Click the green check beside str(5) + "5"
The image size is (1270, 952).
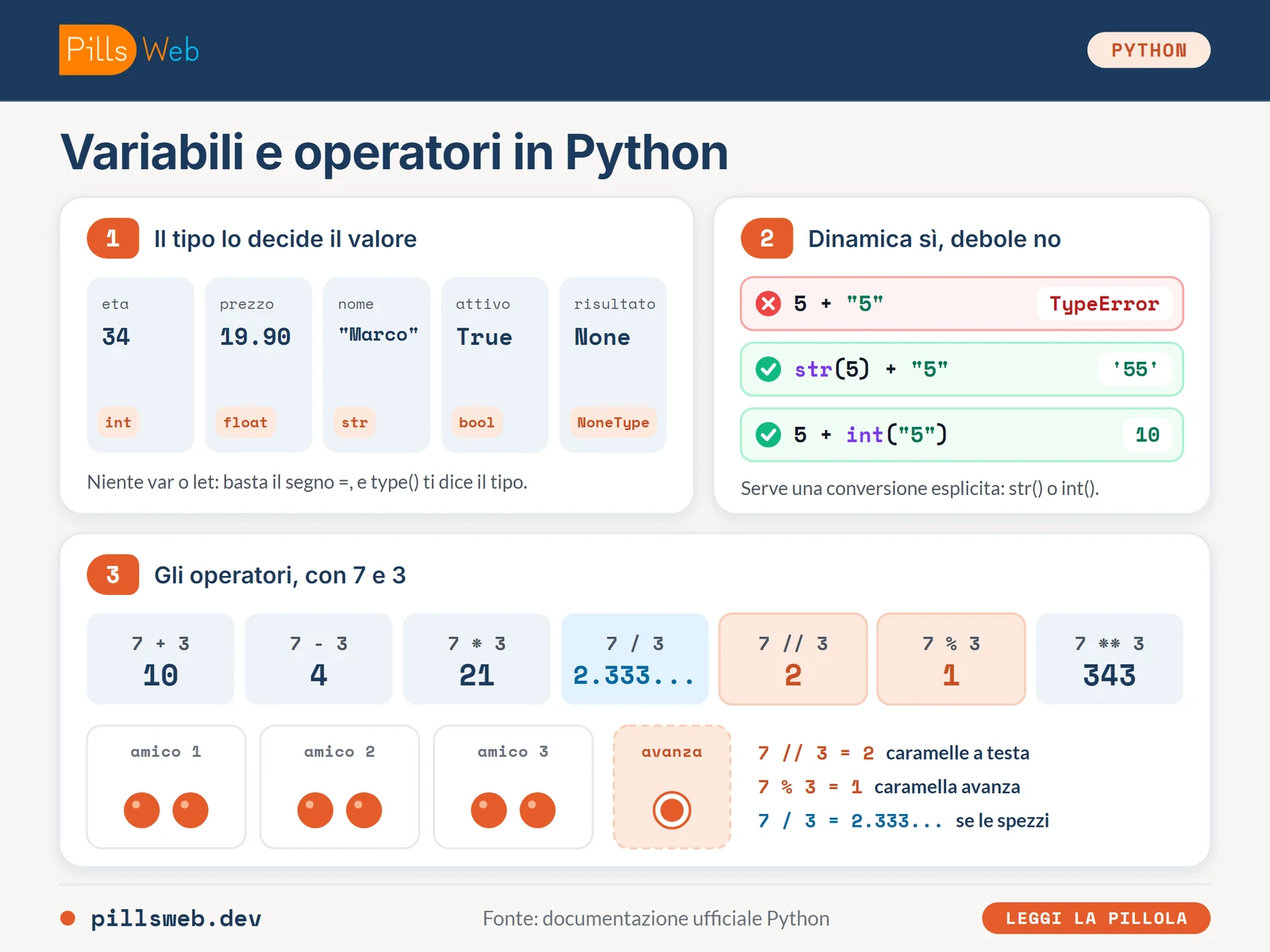tap(768, 369)
